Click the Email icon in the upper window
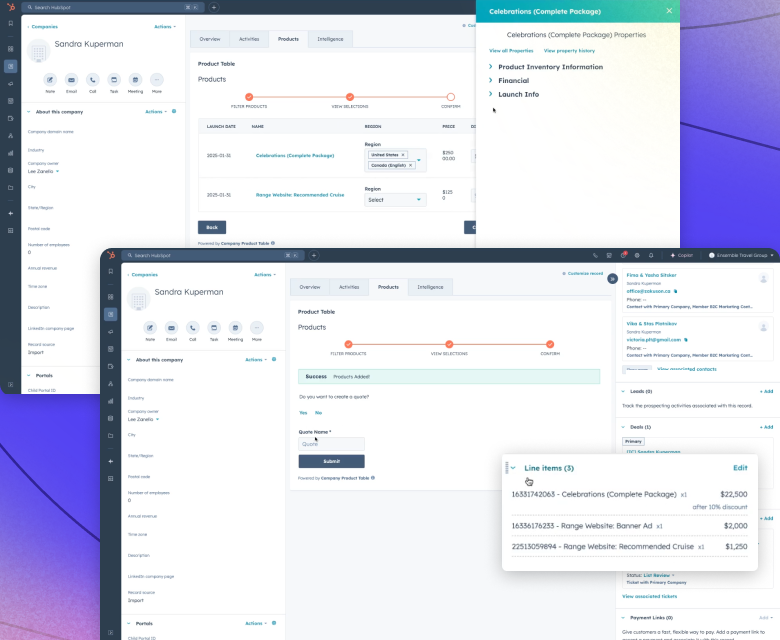The height and width of the screenshot is (640, 780). 71,80
